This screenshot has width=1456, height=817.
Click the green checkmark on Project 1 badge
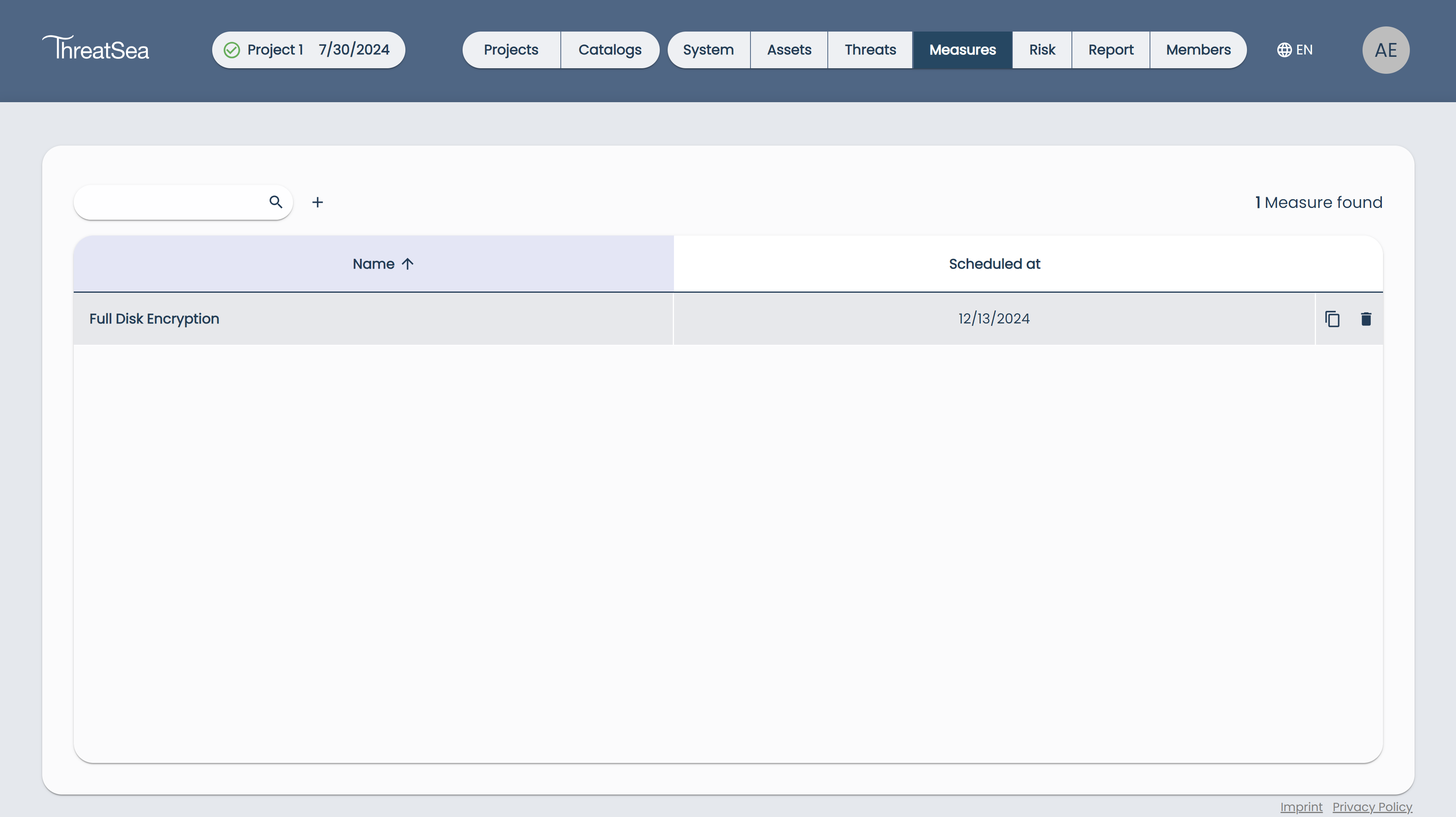tap(232, 50)
